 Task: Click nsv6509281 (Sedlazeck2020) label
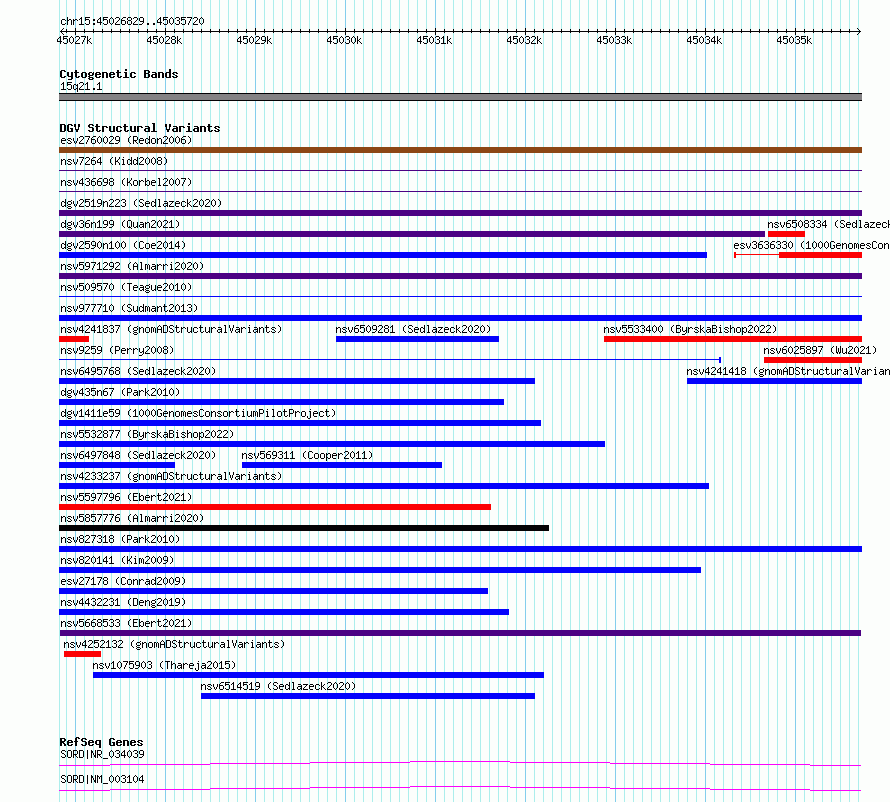[413, 329]
